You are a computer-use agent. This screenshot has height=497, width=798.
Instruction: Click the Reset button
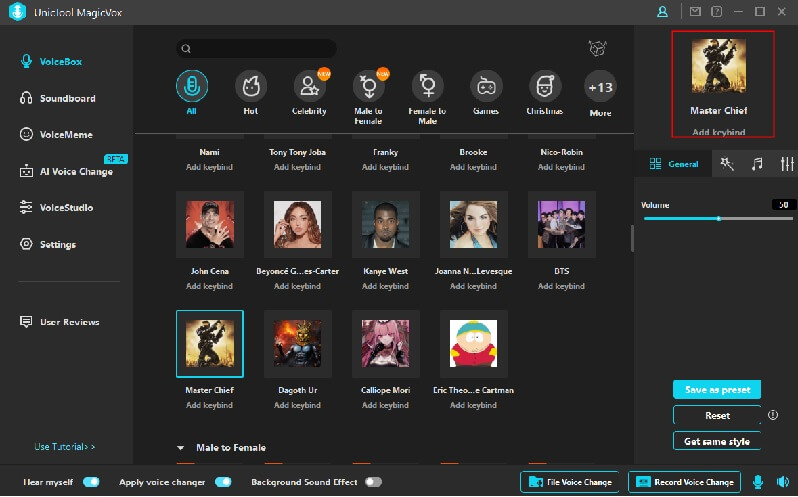pos(717,416)
